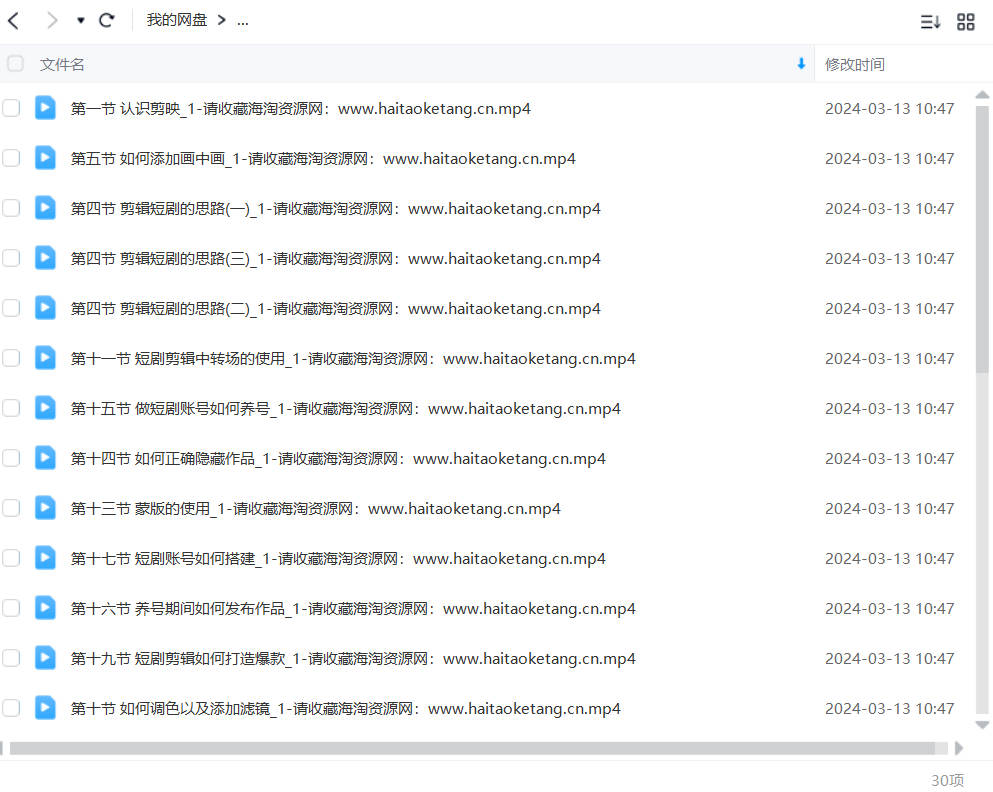
Task: Click video icon of 第四节 剪辑短剧的思路(三)
Action: point(45,258)
